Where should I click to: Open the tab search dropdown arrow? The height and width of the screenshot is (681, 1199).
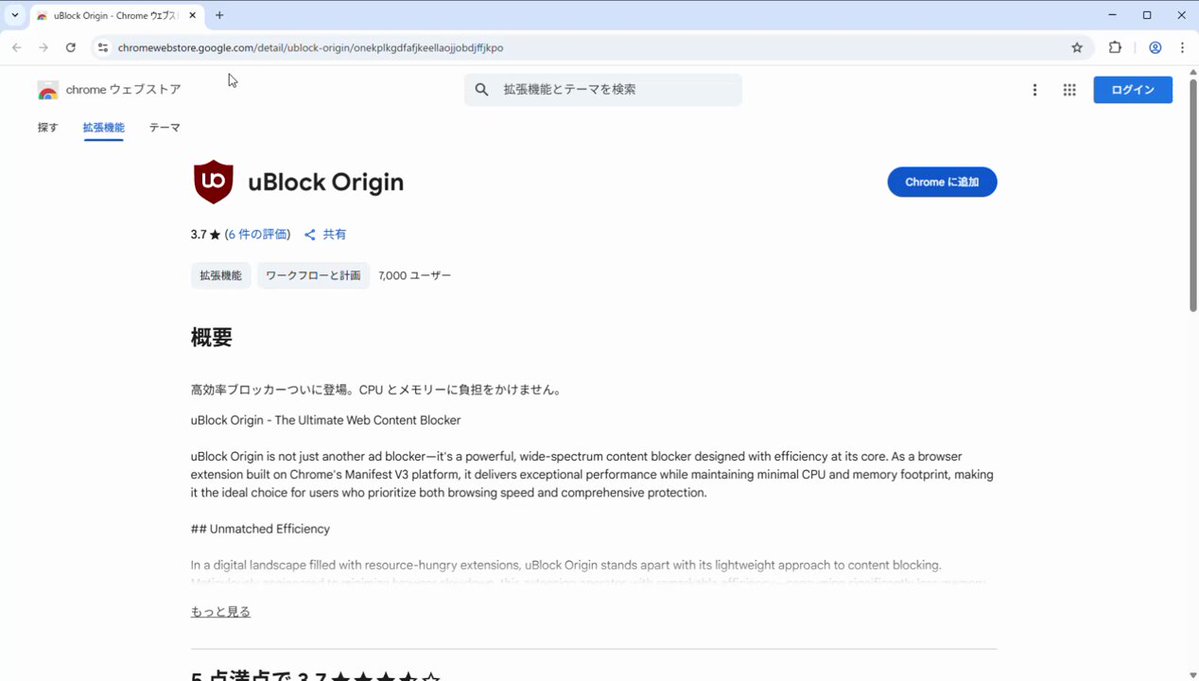[15, 15]
